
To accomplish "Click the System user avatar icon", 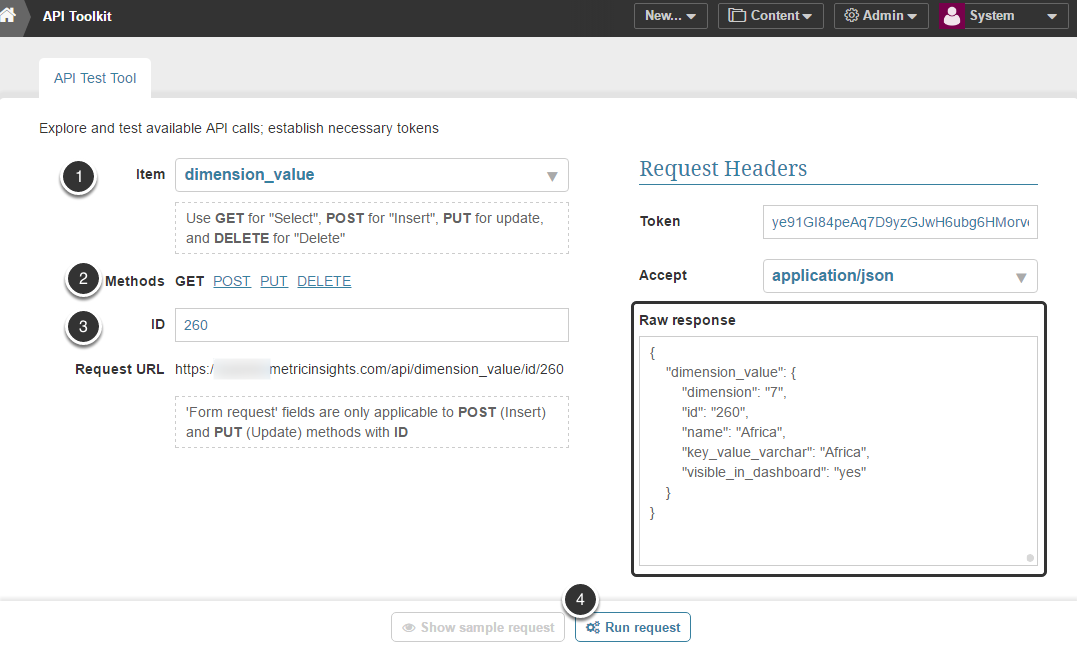I will [952, 16].
